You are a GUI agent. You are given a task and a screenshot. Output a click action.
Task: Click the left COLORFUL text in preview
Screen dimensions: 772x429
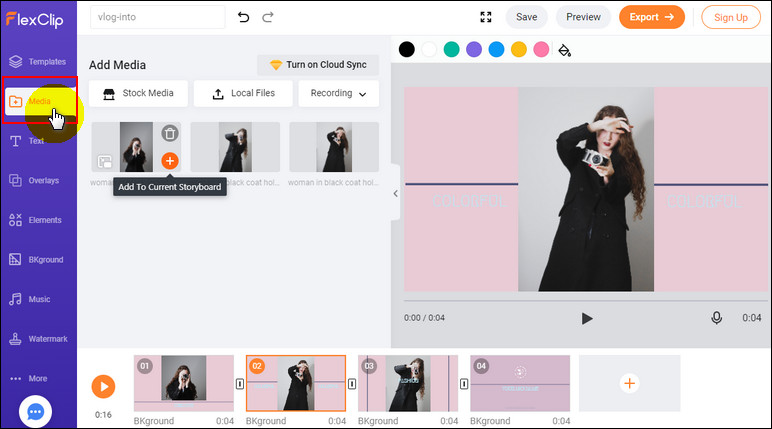tap(469, 201)
